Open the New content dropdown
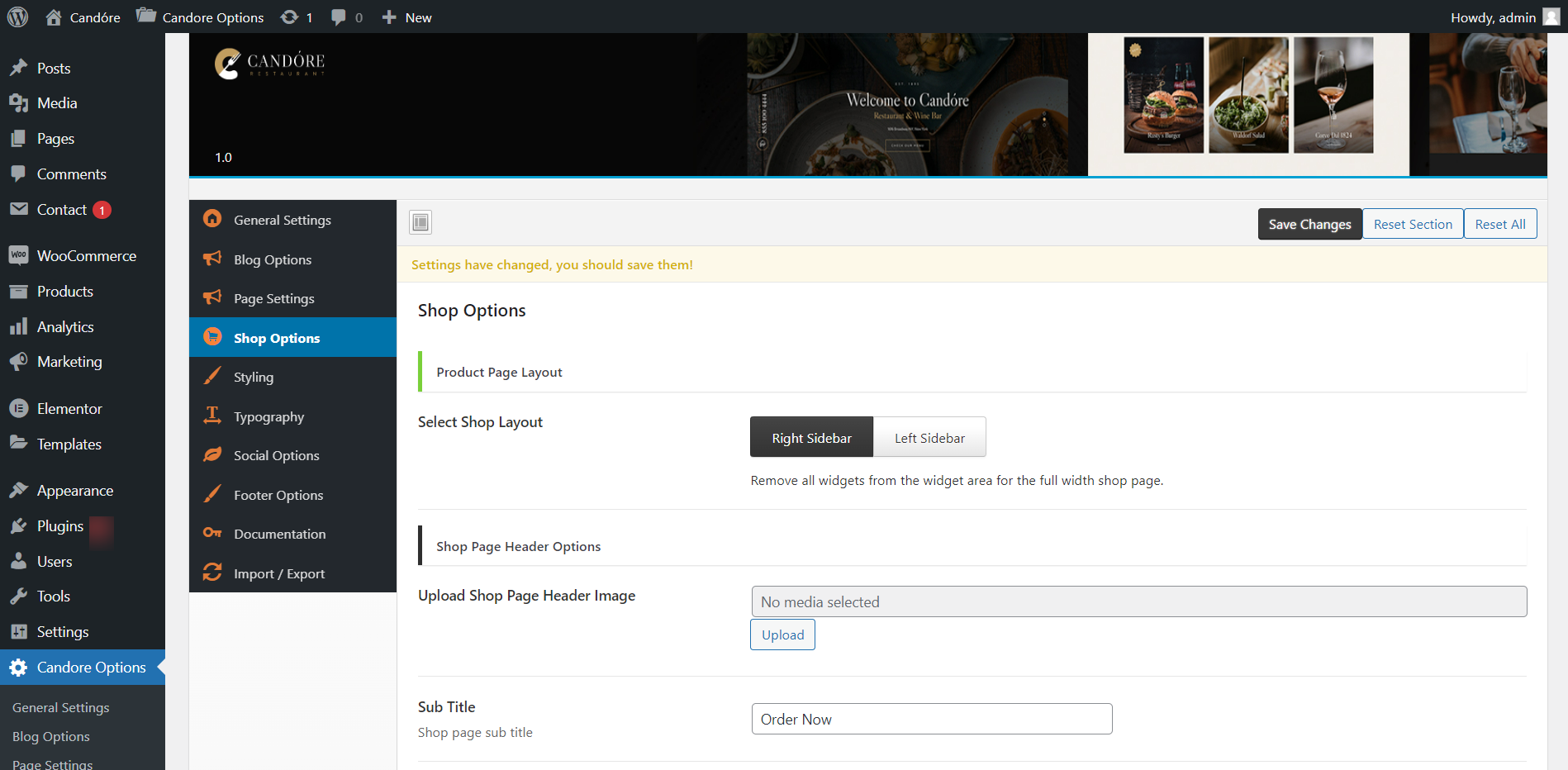 [407, 17]
